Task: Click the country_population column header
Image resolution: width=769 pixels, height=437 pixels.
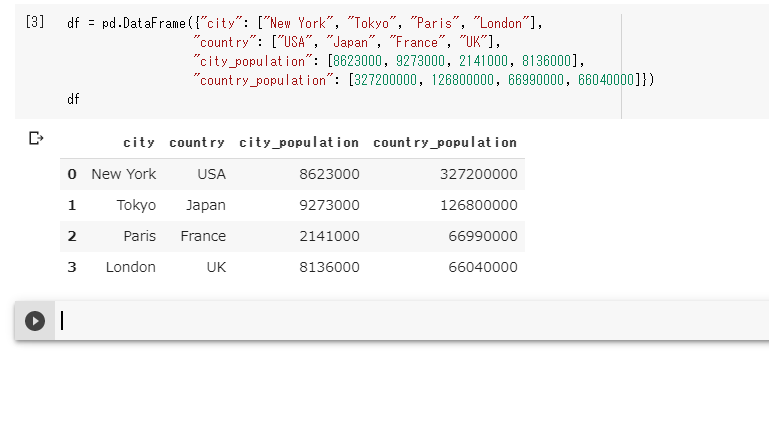Action: (445, 143)
